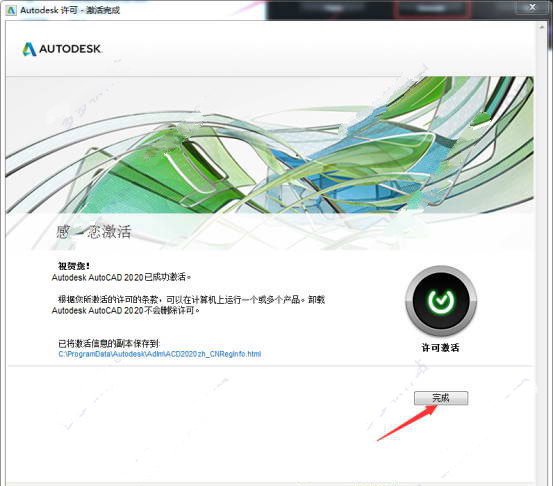
Task: Click the 感谢您激活 heading
Action: click(x=94, y=232)
